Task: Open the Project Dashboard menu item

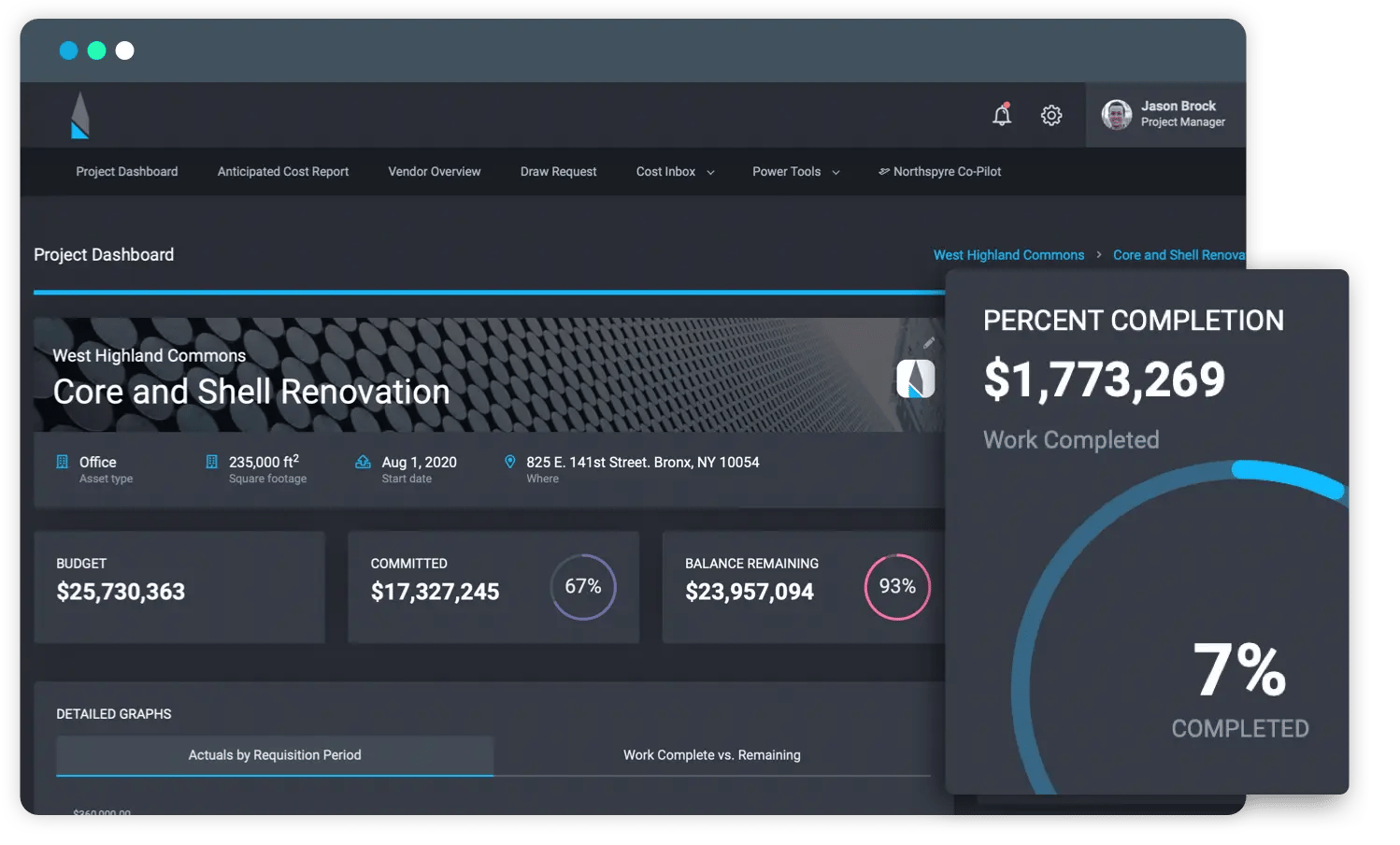Action: point(127,172)
